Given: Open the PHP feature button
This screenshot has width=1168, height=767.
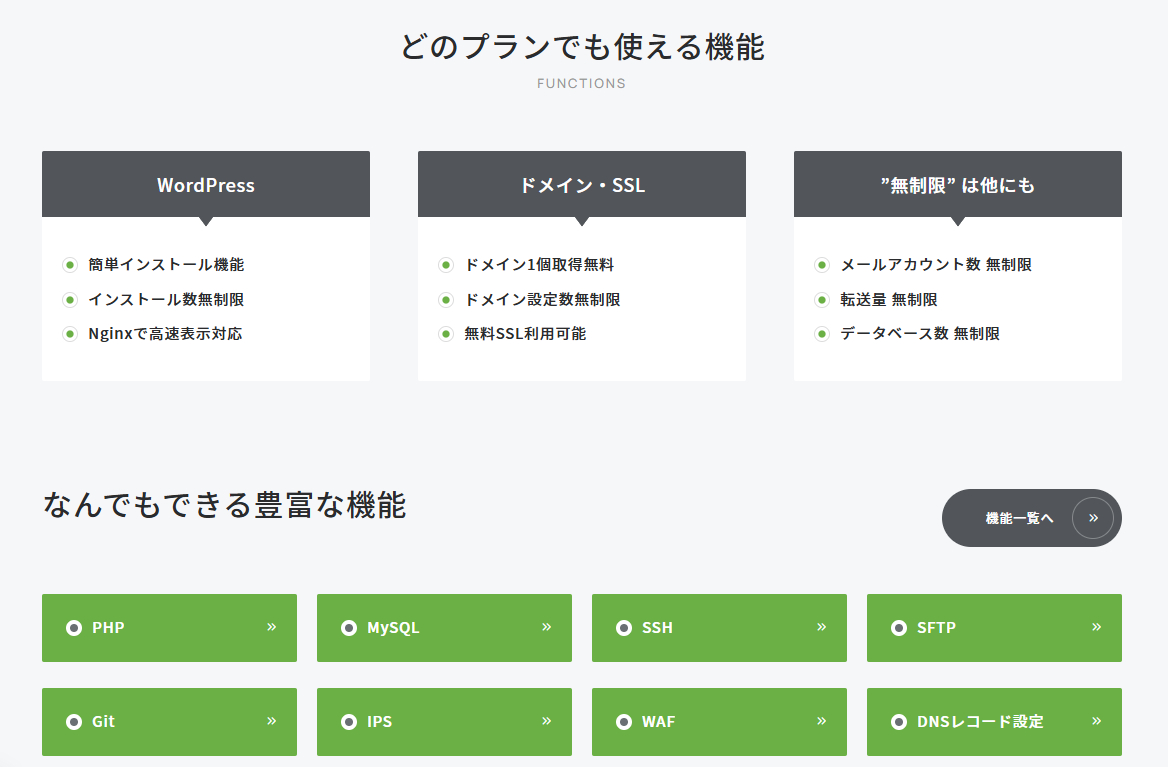Looking at the screenshot, I should pos(169,628).
